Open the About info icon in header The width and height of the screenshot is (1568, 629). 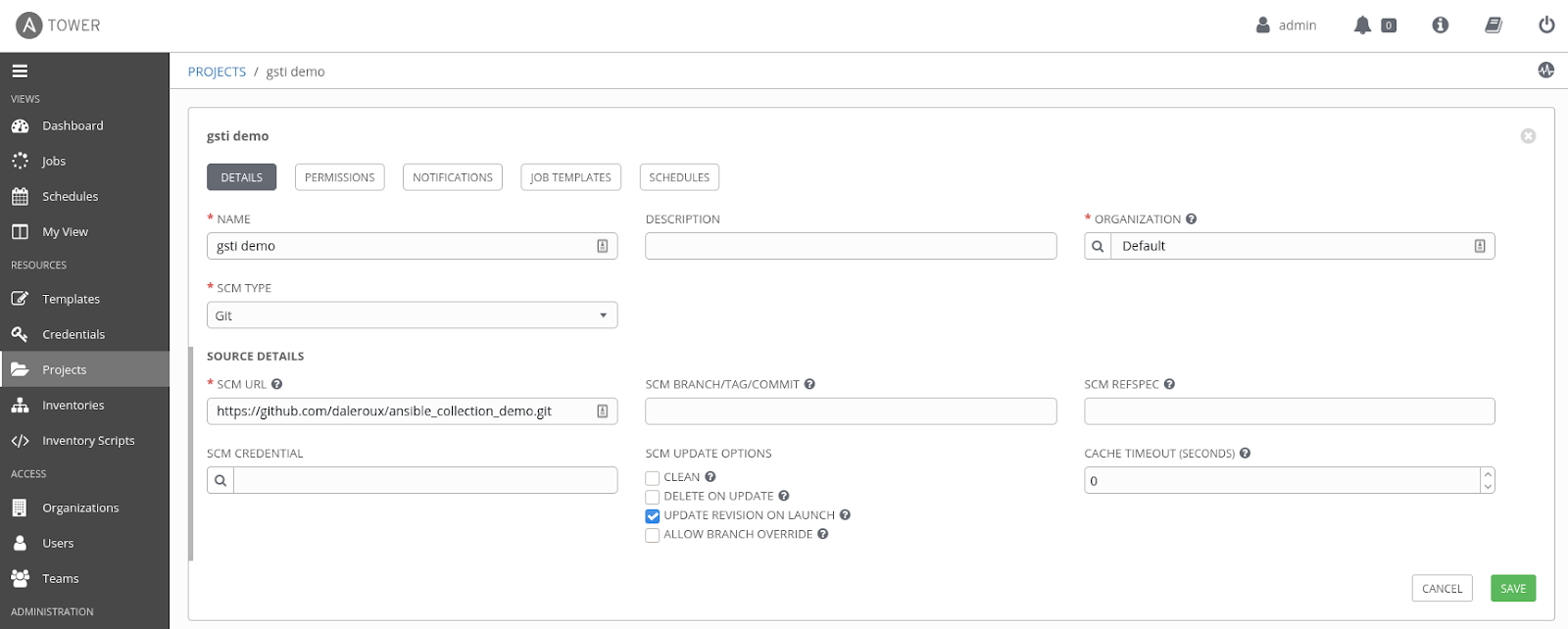1440,25
